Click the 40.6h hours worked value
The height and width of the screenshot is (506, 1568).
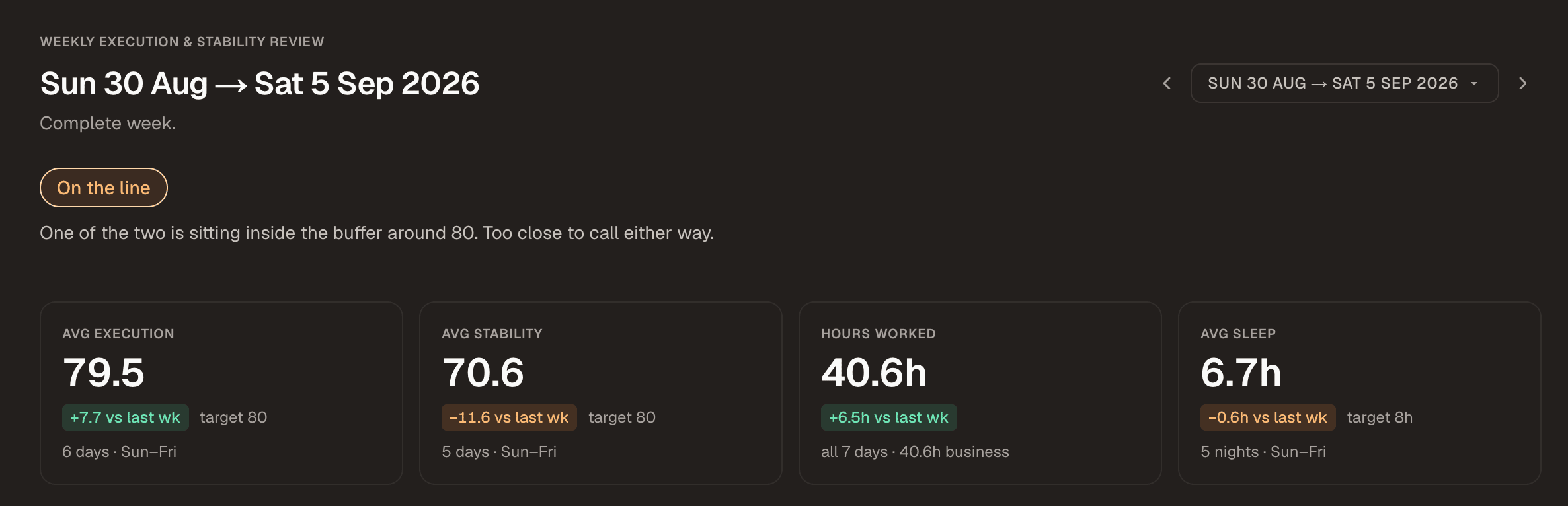[x=874, y=373]
